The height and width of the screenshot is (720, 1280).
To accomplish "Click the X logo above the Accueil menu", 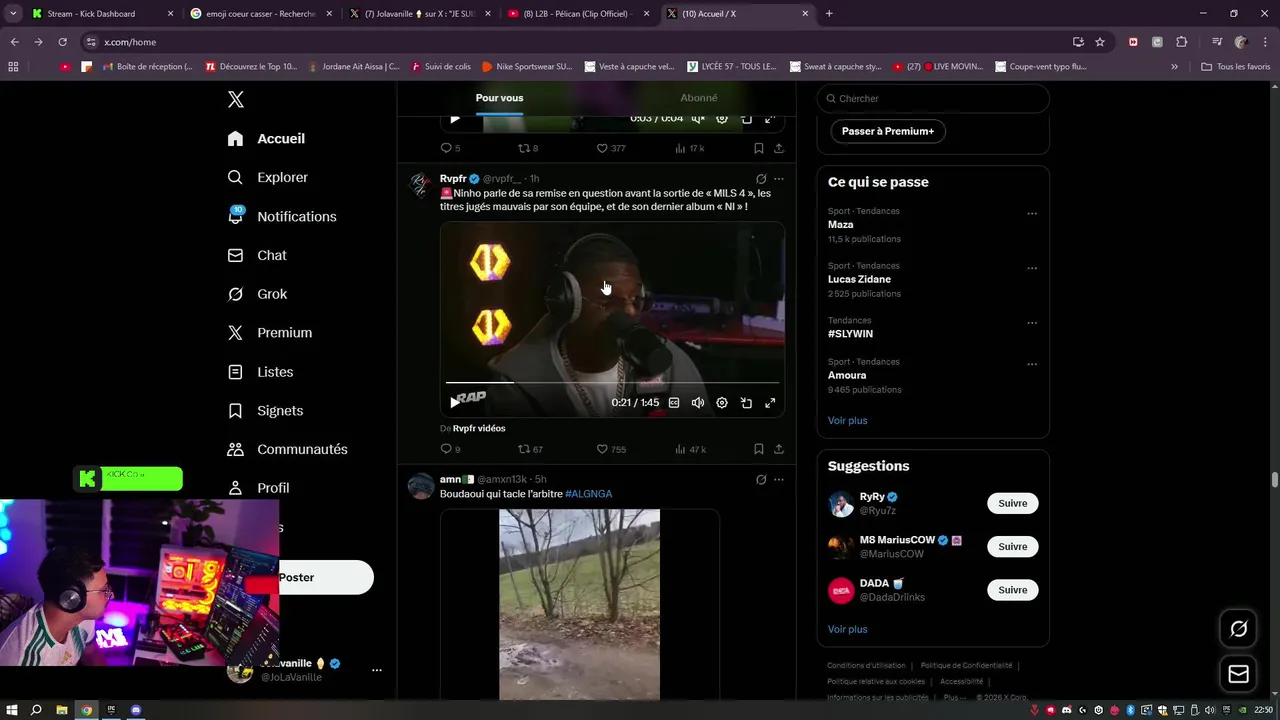I will pos(236,99).
